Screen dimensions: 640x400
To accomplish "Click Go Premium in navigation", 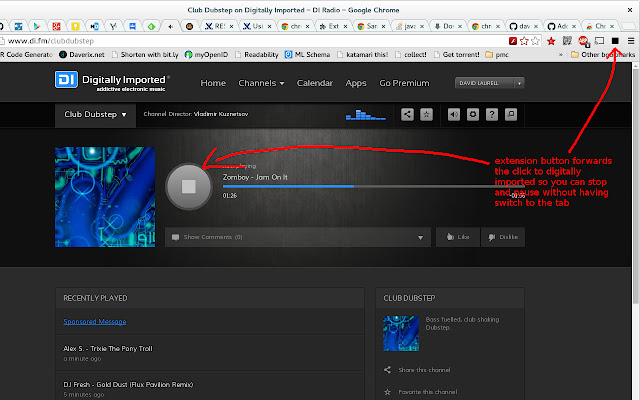I will (x=404, y=83).
